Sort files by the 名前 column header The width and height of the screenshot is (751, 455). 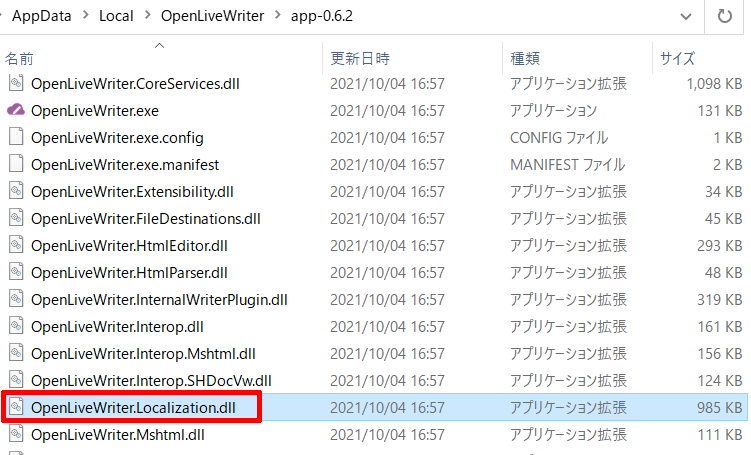(19, 58)
